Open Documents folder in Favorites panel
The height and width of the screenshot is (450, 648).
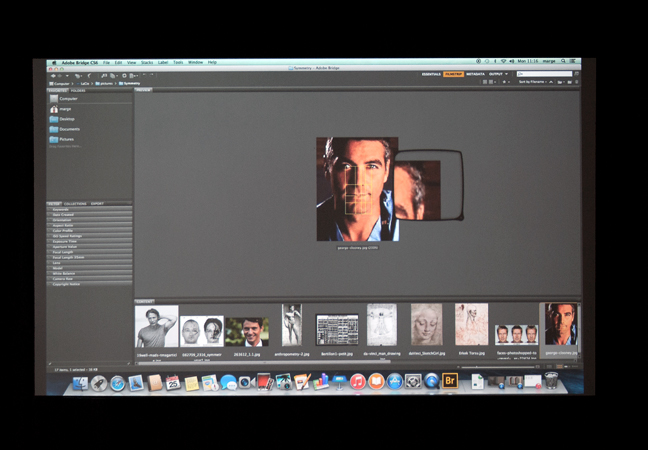(68, 129)
